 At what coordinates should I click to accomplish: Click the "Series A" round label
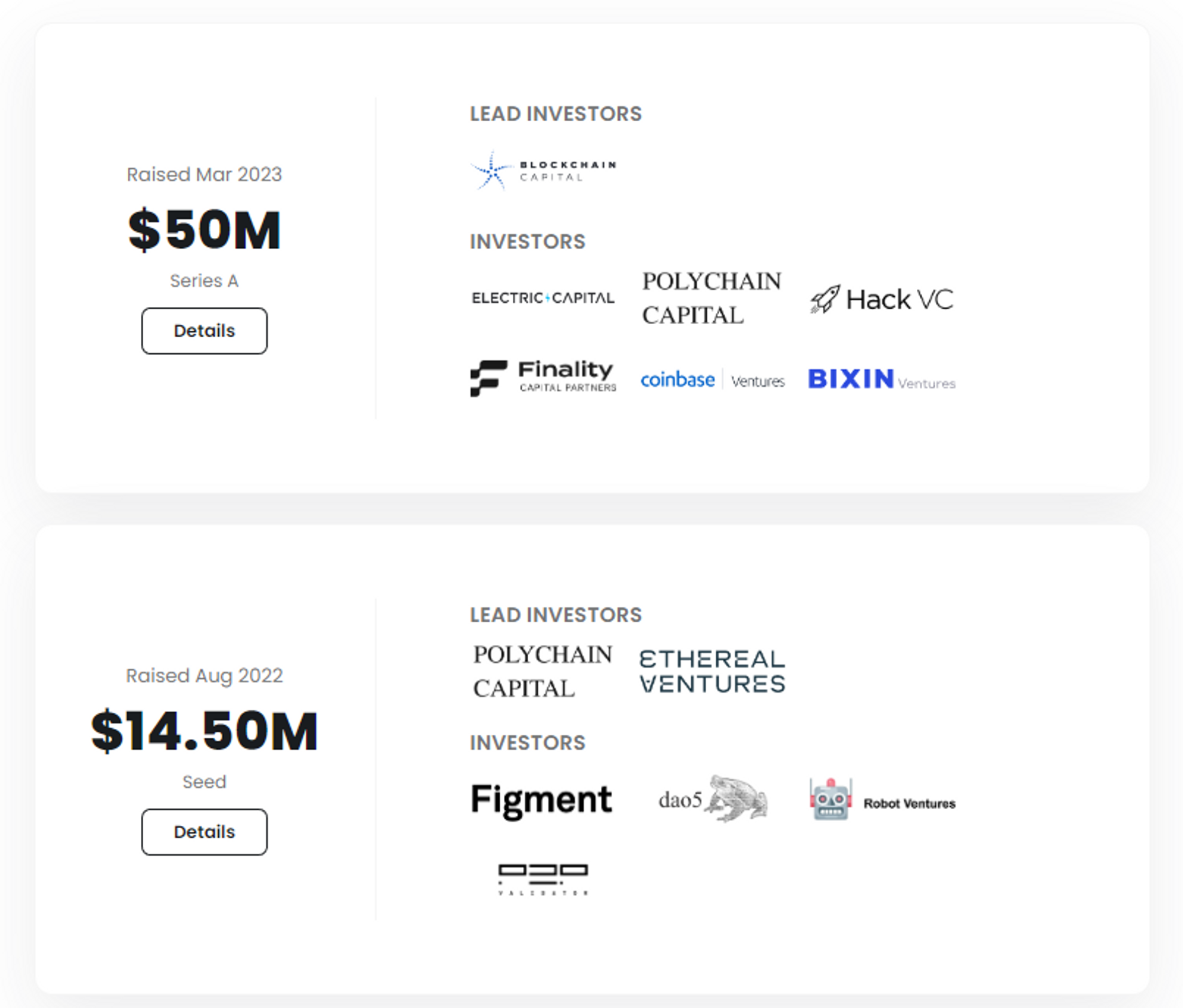[x=204, y=280]
